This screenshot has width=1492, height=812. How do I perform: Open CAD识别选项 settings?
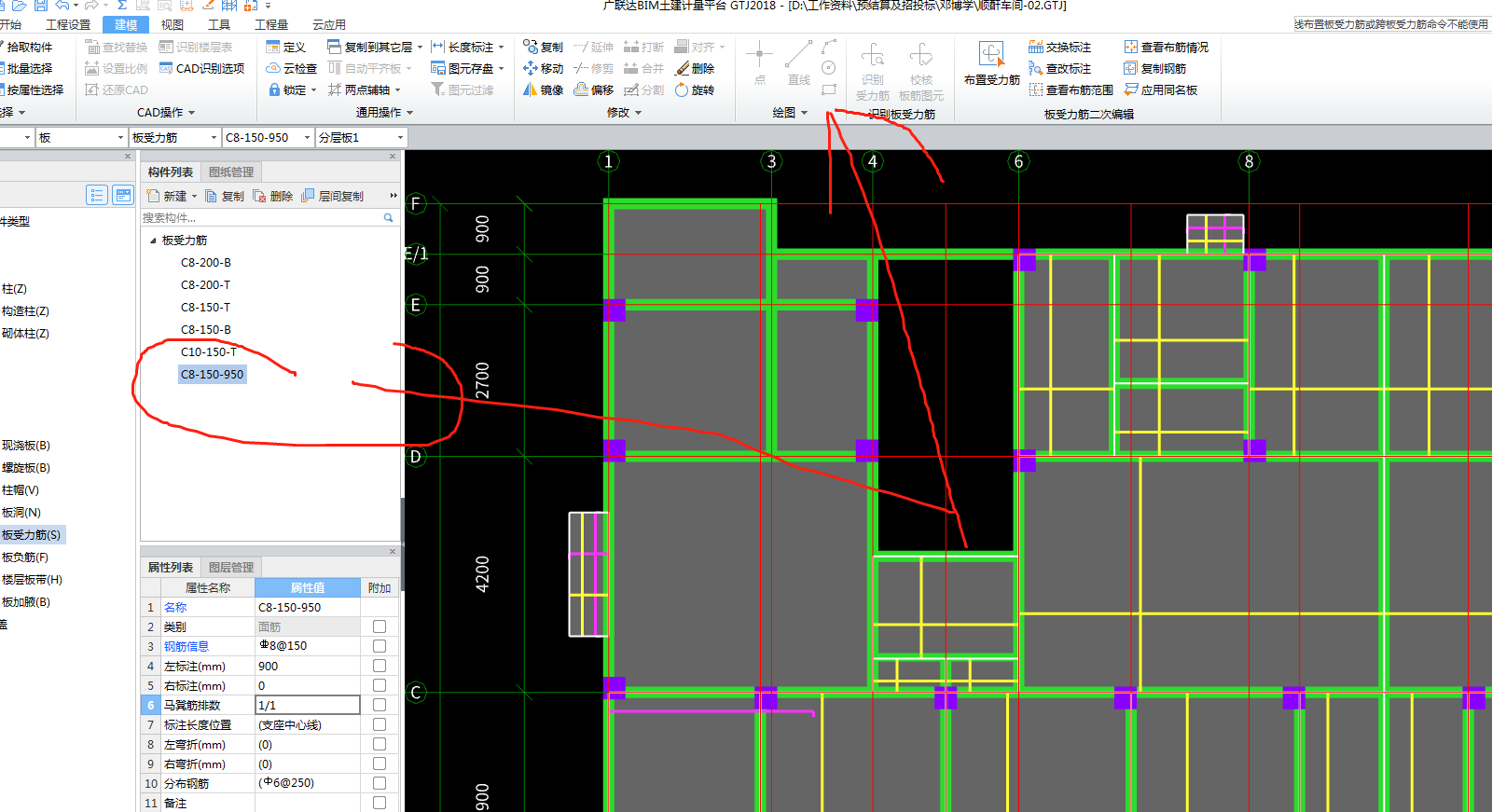coord(202,68)
